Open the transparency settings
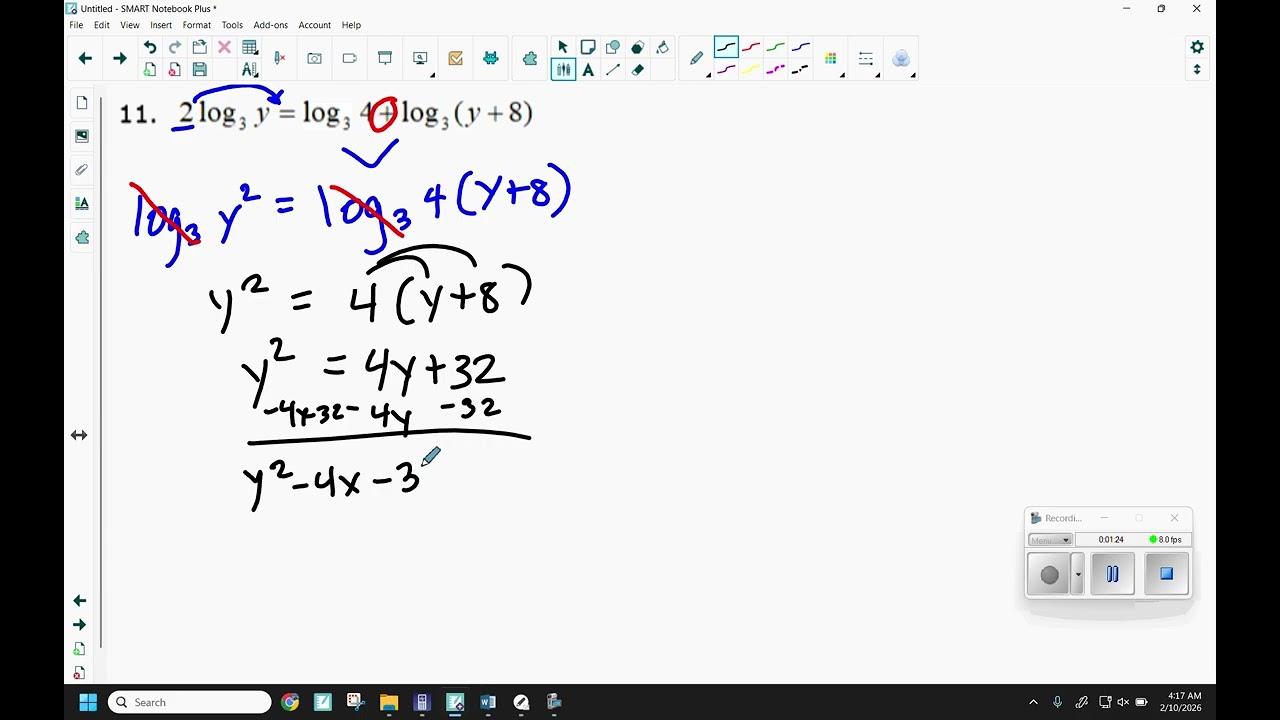1280x720 pixels. (x=901, y=59)
